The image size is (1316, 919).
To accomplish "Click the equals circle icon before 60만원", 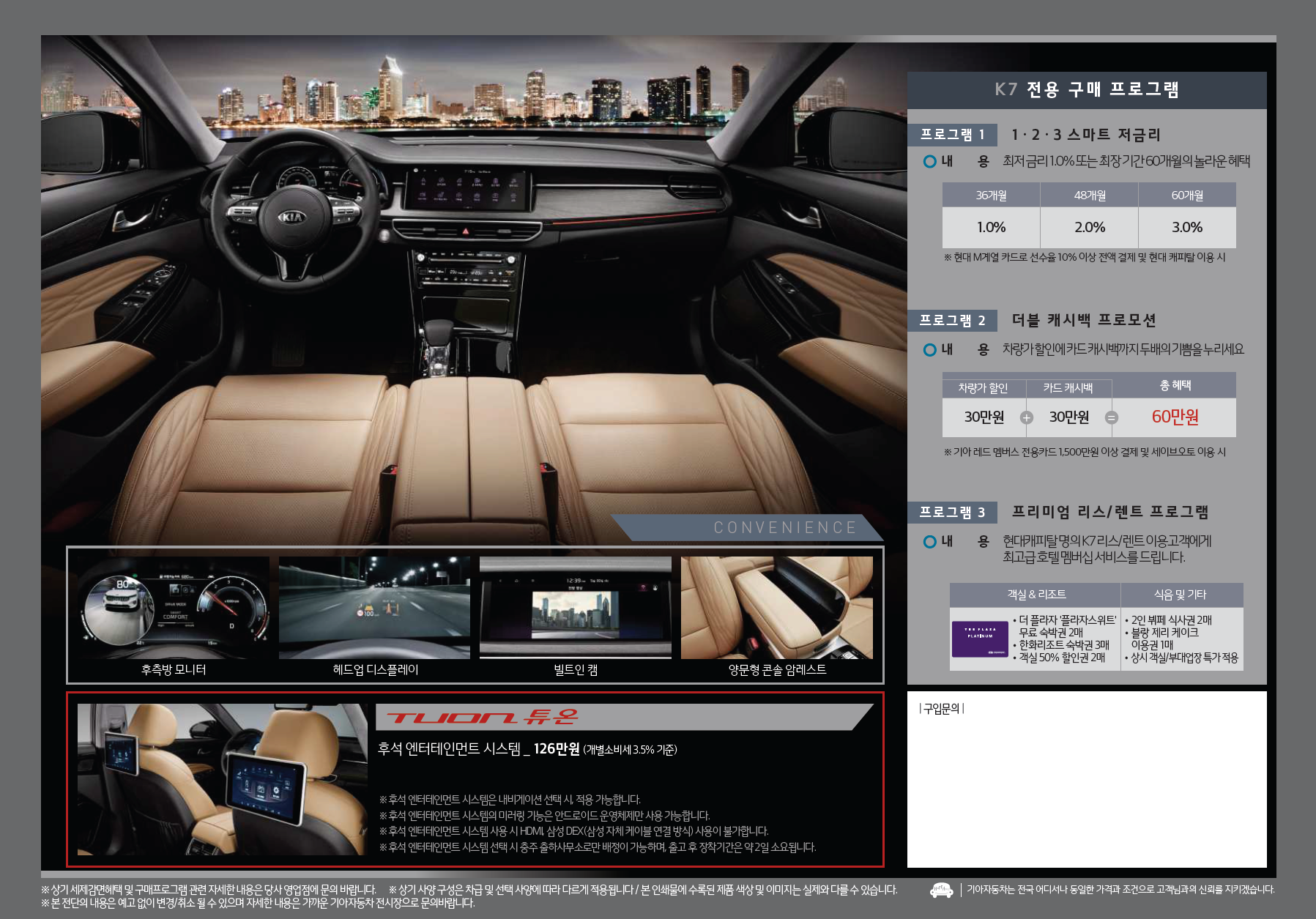I will [x=1112, y=417].
